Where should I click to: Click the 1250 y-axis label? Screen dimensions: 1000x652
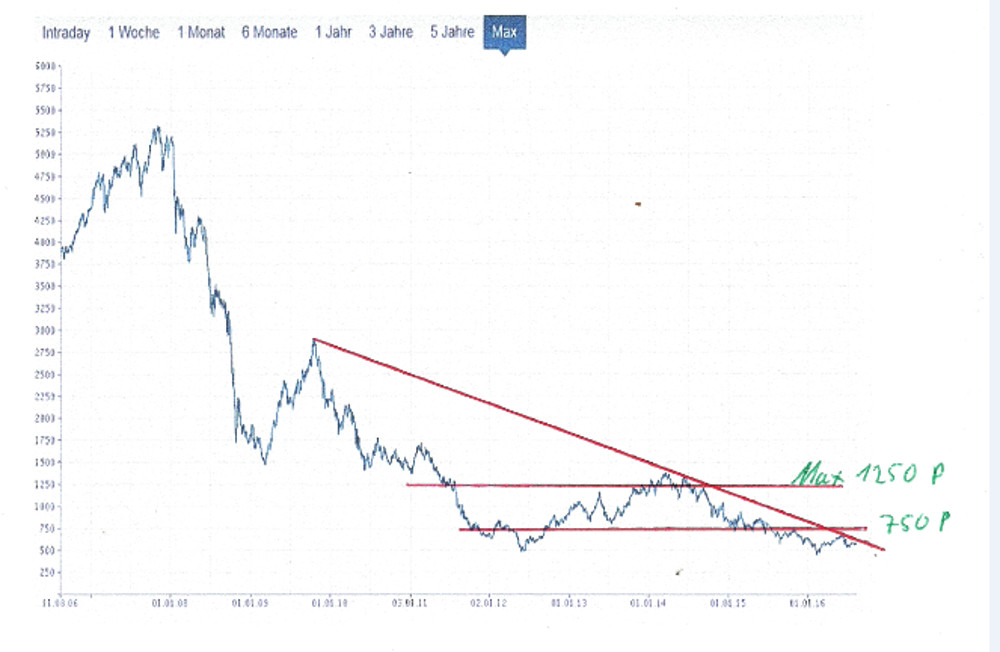pyautogui.click(x=45, y=484)
